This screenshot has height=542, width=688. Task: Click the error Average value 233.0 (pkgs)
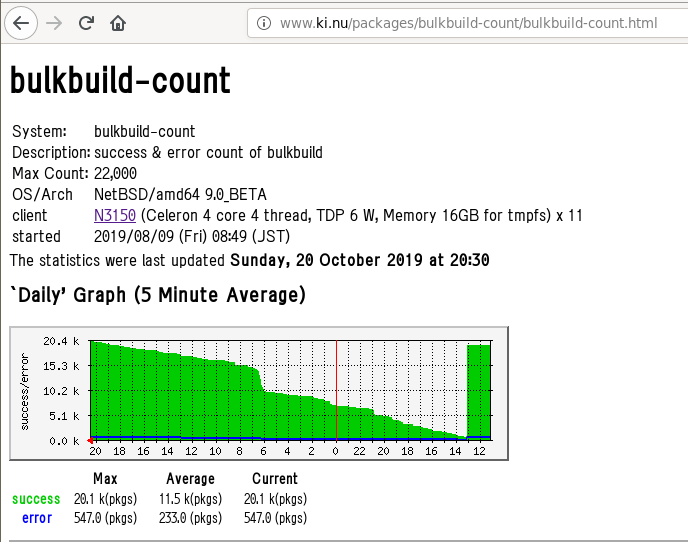(190, 518)
